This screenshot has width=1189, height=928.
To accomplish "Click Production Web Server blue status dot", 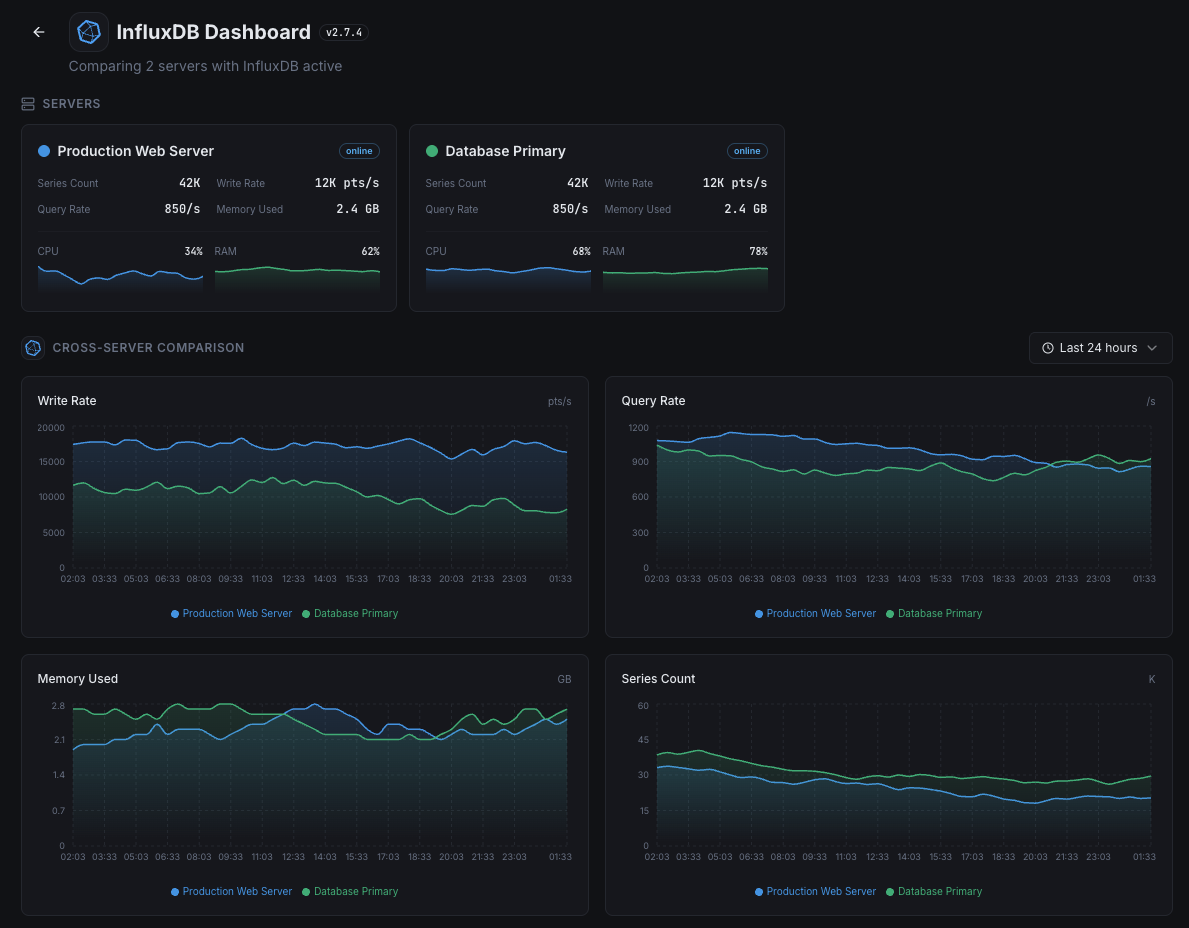I will (44, 151).
